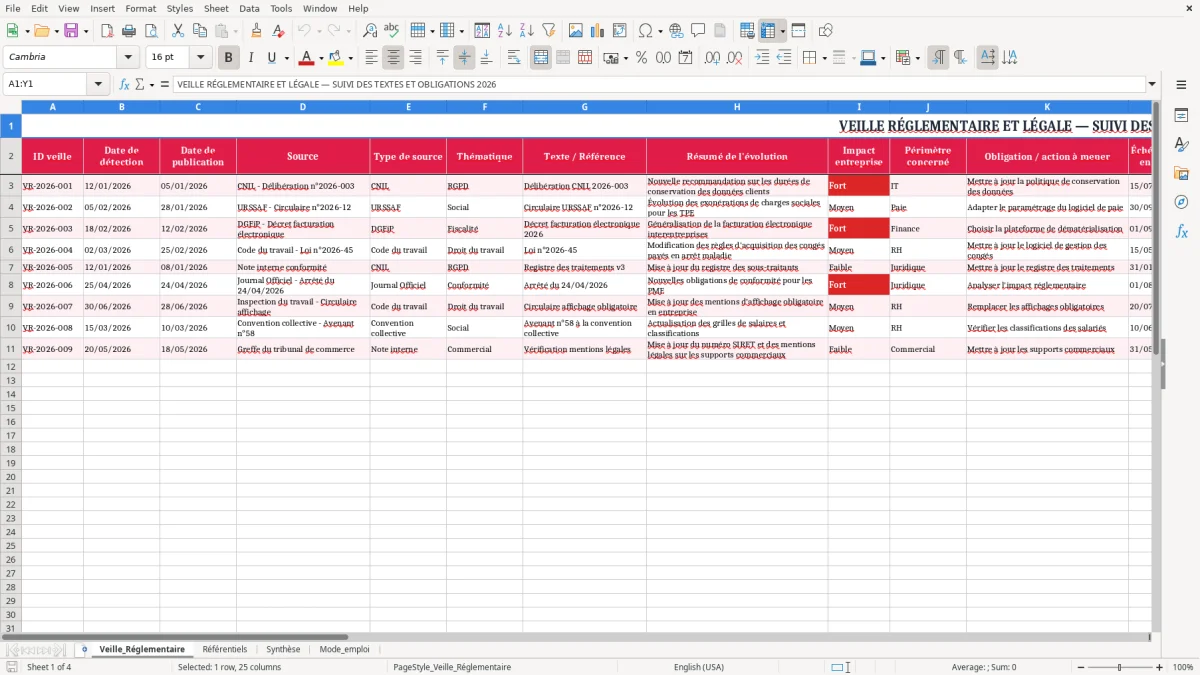1200x675 pixels.
Task: Click the Zoom In plus button
Action: pyautogui.click(x=1160, y=667)
